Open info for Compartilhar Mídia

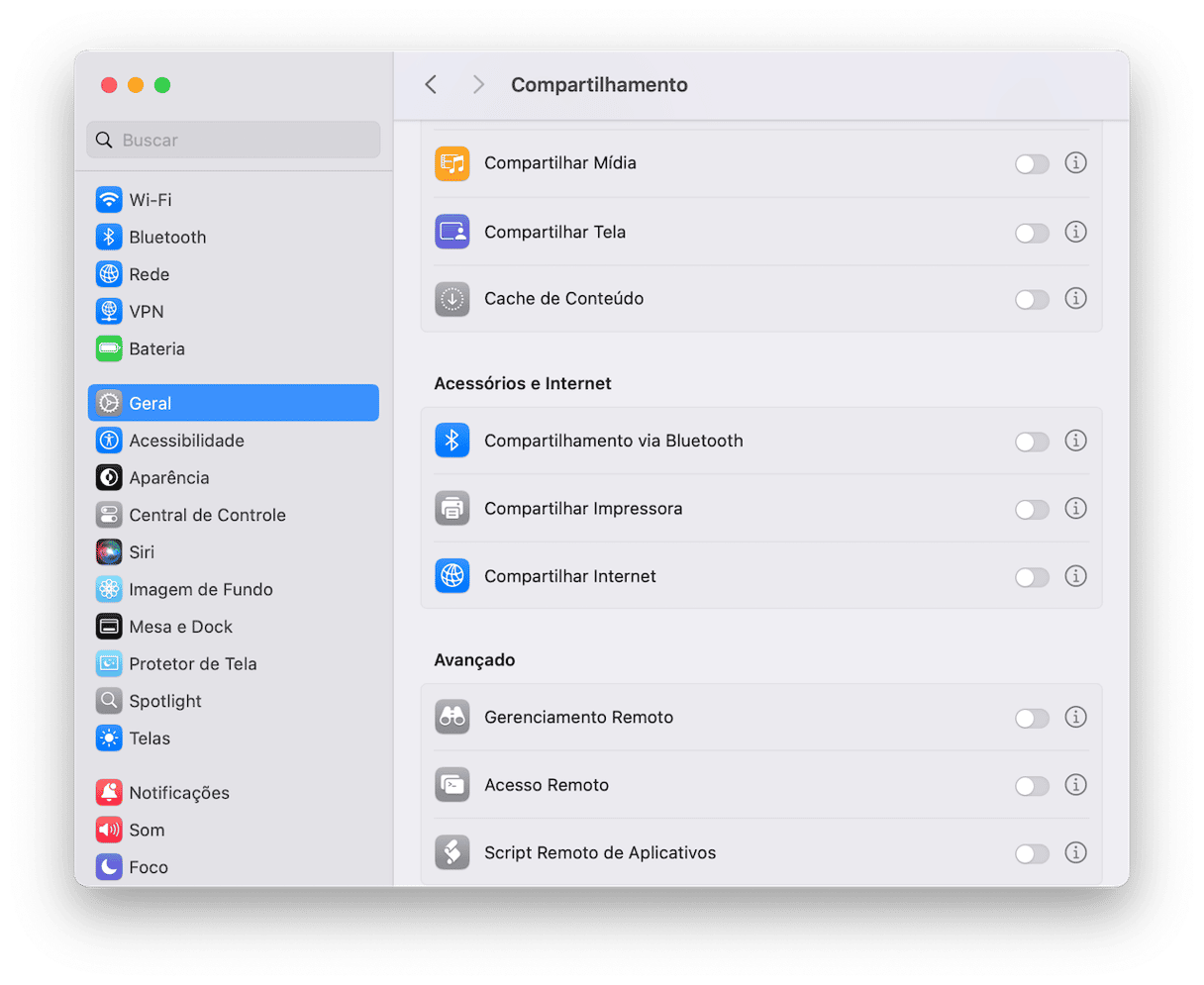pos(1075,162)
